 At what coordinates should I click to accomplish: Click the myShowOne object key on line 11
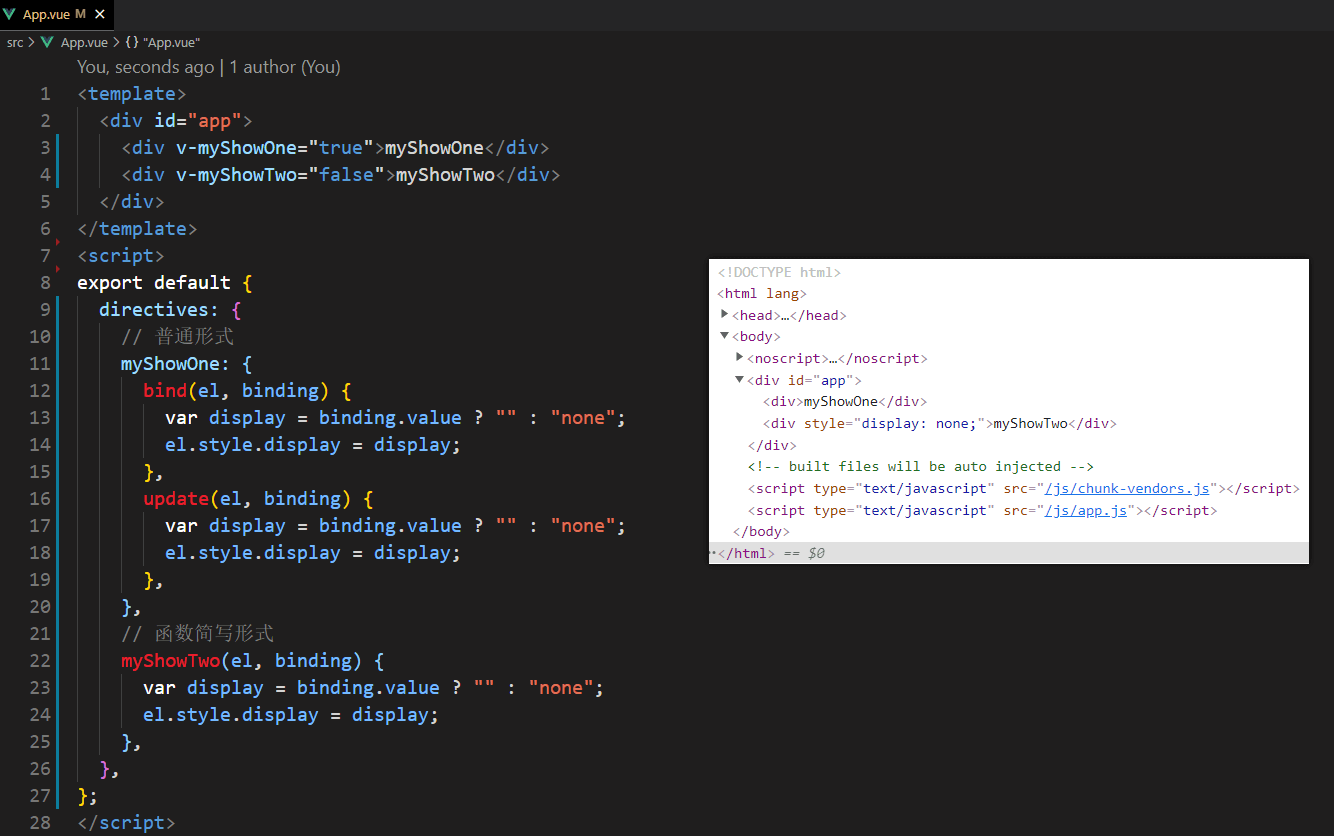[x=170, y=364]
